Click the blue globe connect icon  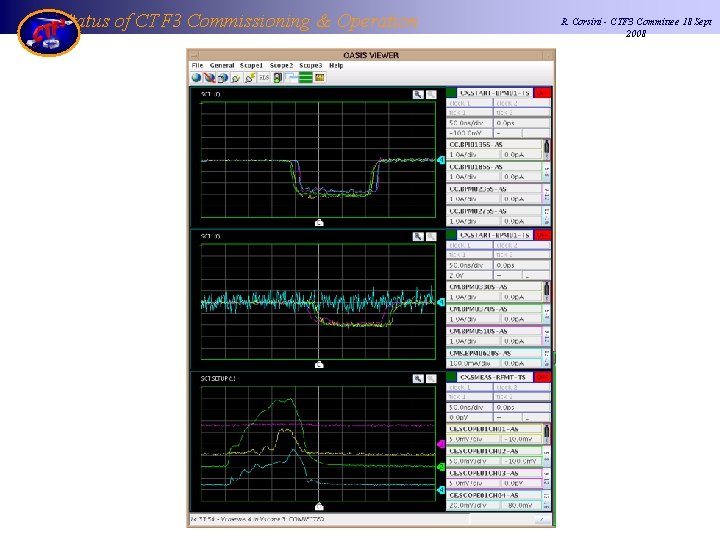197,78
